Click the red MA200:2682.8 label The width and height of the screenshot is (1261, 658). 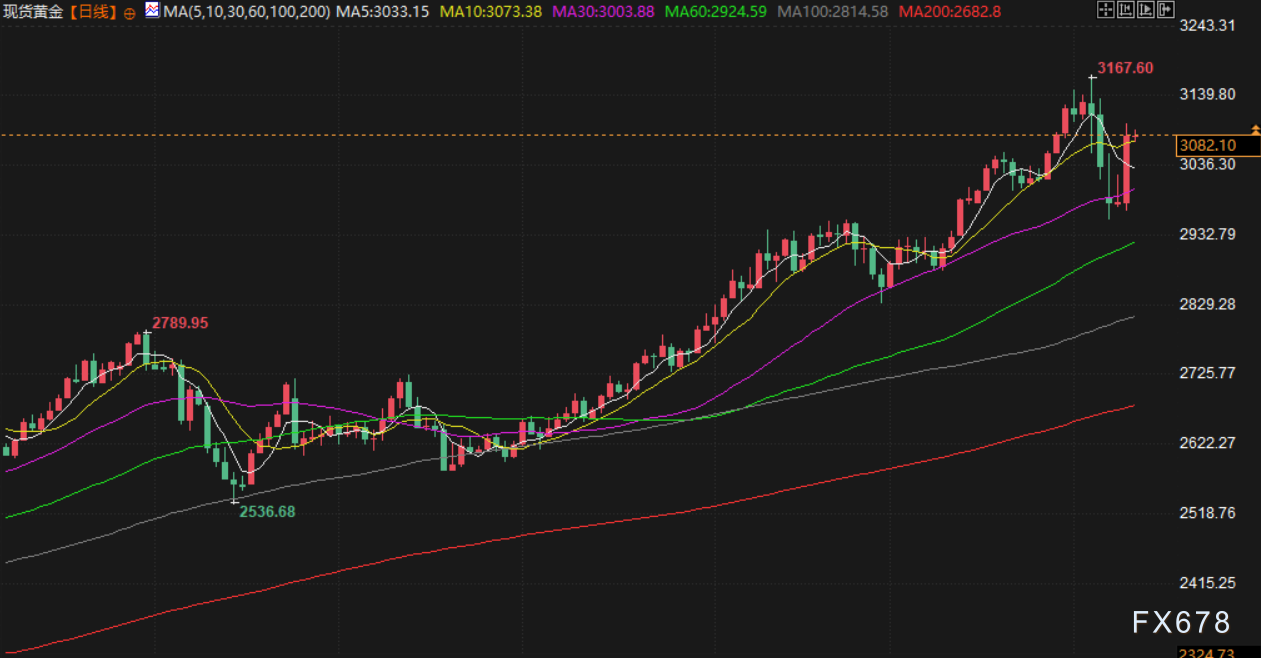tap(948, 12)
